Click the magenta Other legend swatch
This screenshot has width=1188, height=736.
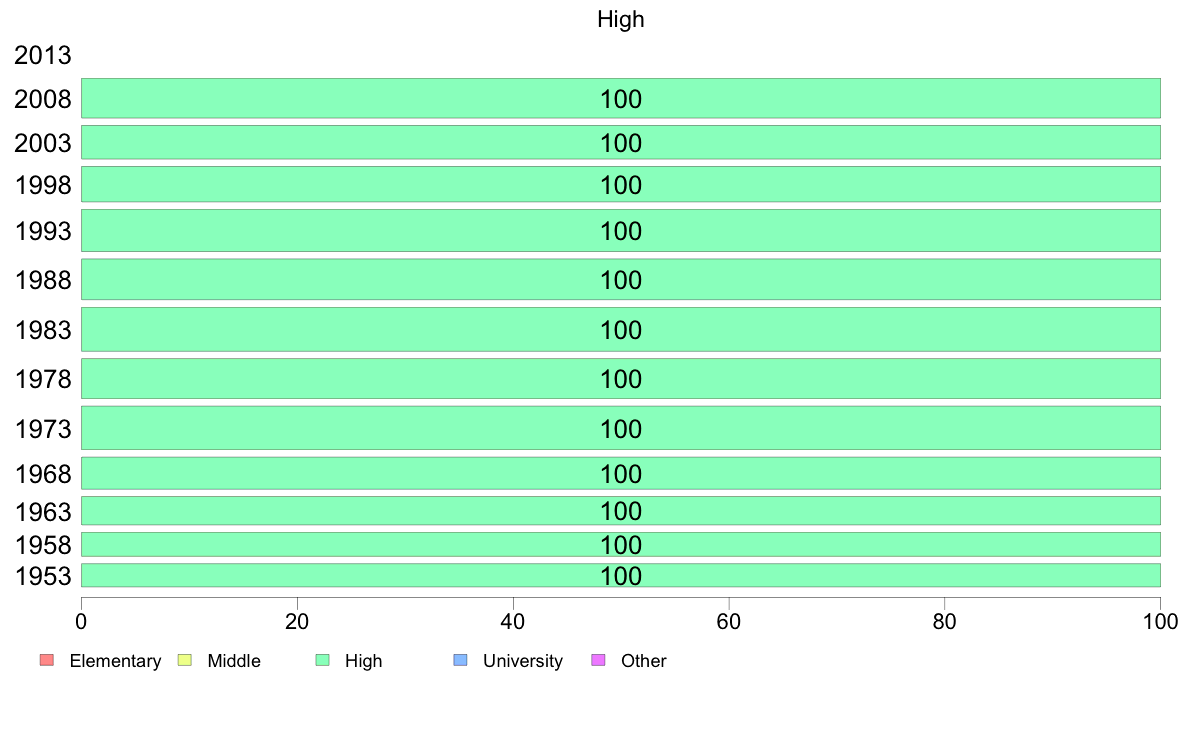pos(599,660)
